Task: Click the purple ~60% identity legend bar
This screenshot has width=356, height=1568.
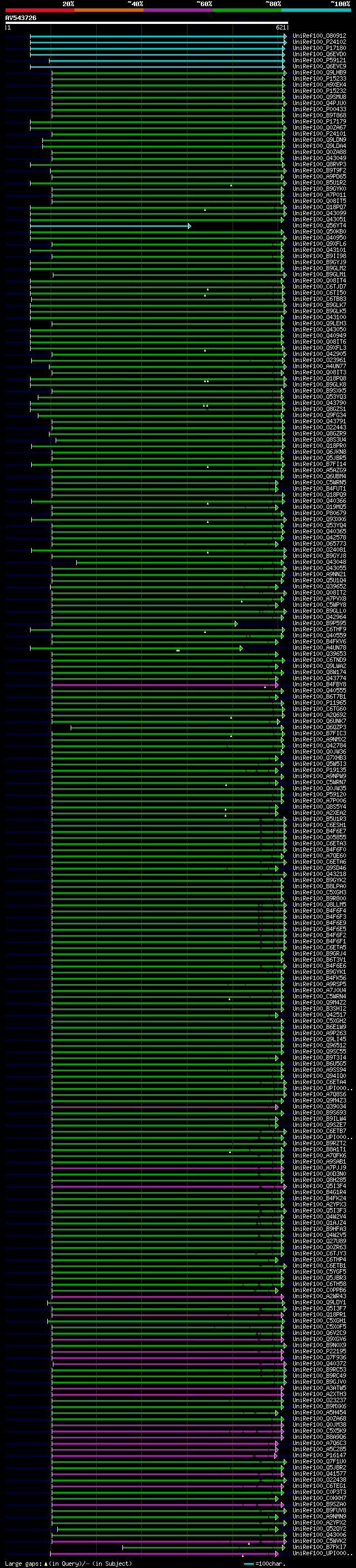Action: tap(179, 10)
